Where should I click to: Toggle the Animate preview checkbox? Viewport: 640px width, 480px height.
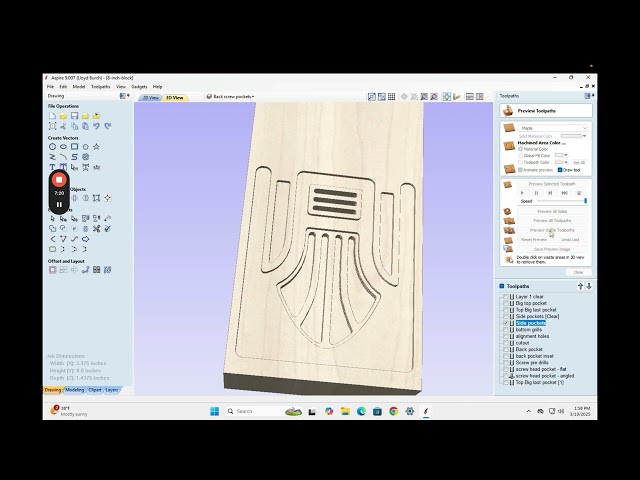click(x=520, y=170)
